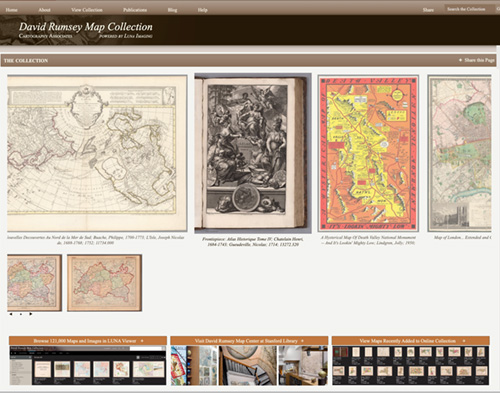Screen dimensions: 500x393
Task: Click the Search the Collection field
Action: click(x=469, y=9)
